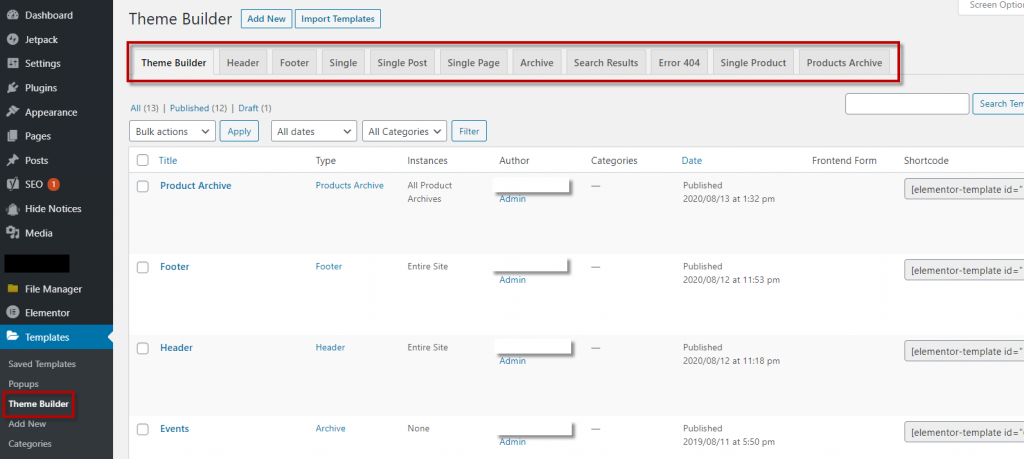Click the File Manager folder icon
Screen dimensions: 1024x459
click(12, 289)
